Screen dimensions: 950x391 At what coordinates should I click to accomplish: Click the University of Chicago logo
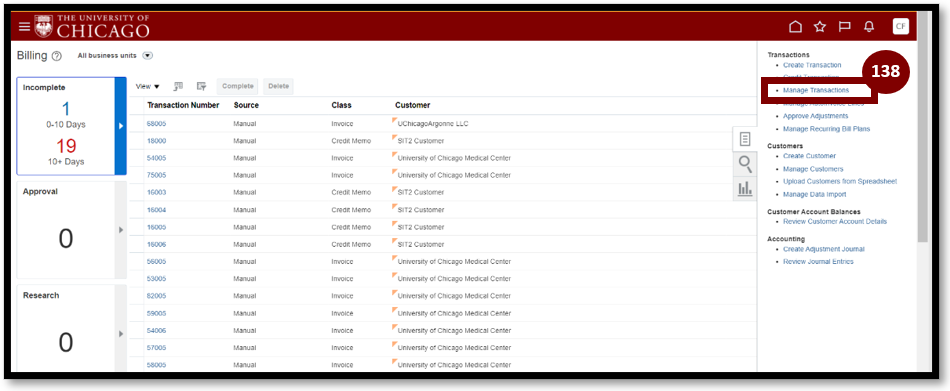[x=92, y=27]
